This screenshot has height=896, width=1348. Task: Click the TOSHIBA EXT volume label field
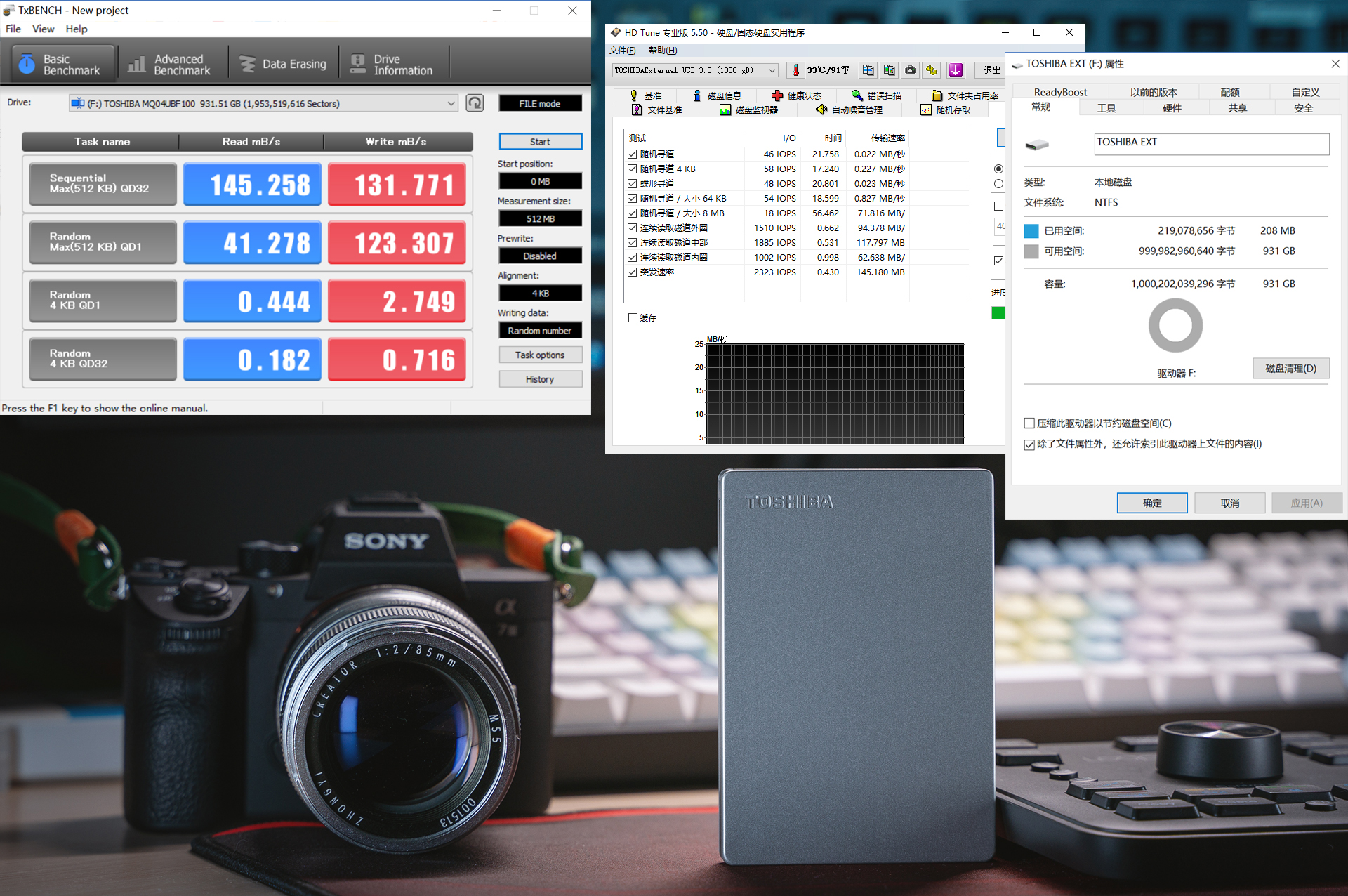1211,143
